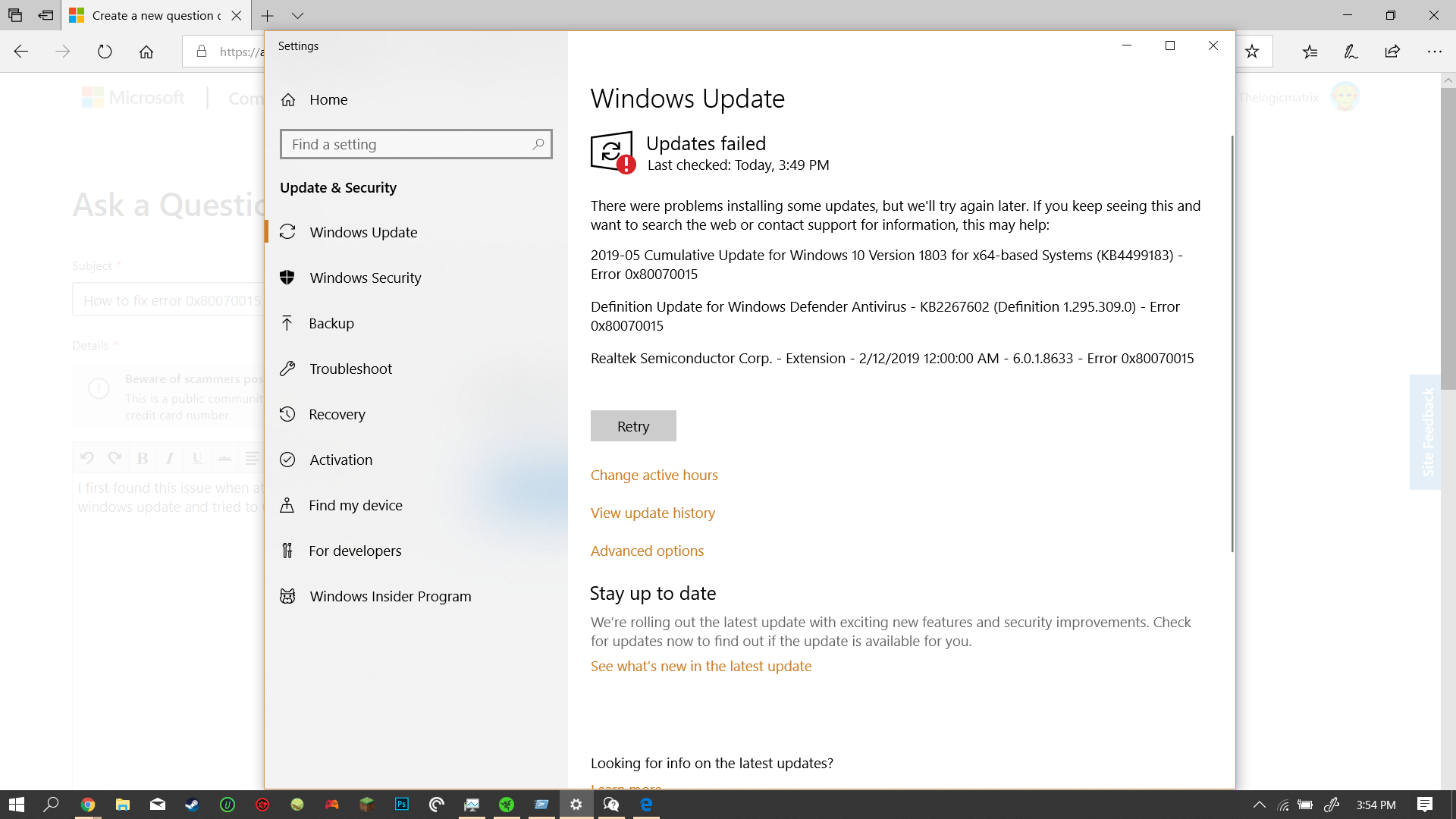
Task: Open the Windows Security shield icon
Action: tap(287, 278)
